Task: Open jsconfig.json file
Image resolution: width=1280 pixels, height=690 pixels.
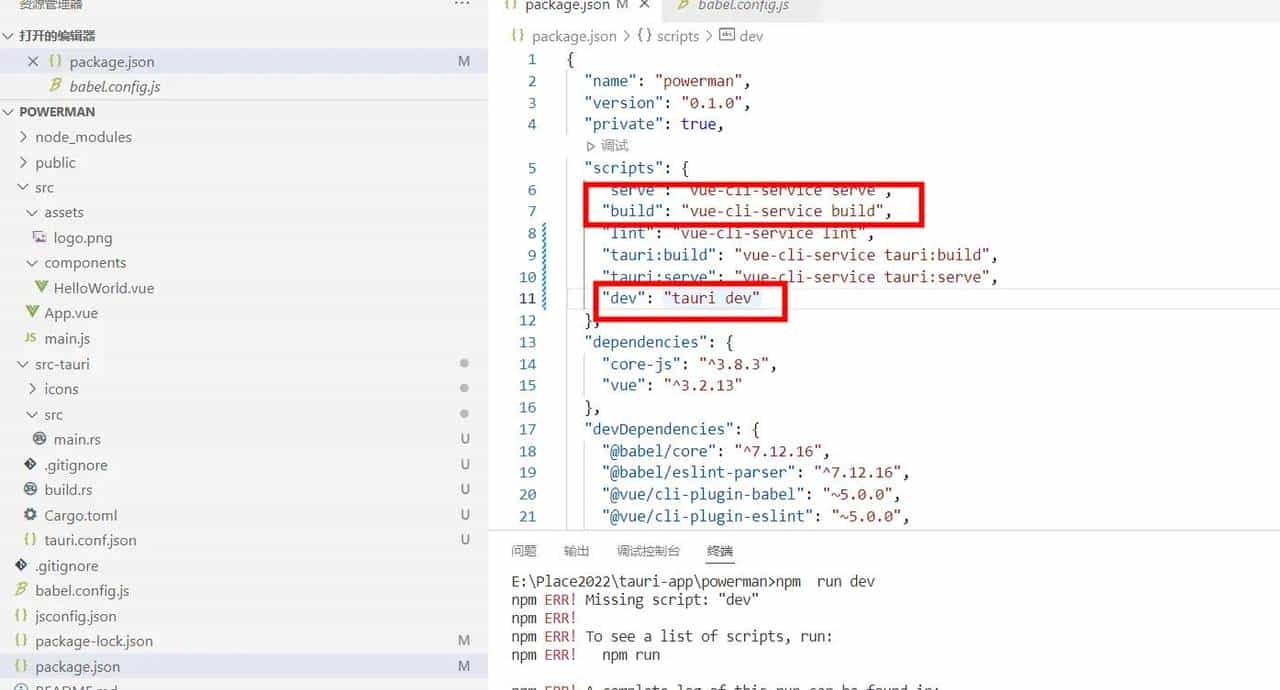Action: click(76, 616)
